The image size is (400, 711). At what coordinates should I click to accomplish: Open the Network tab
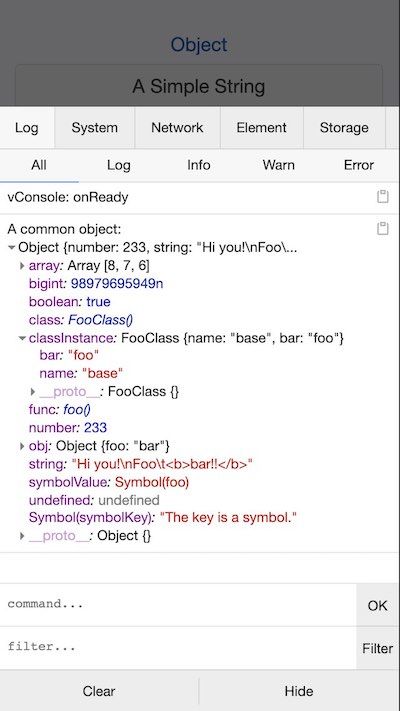[177, 127]
